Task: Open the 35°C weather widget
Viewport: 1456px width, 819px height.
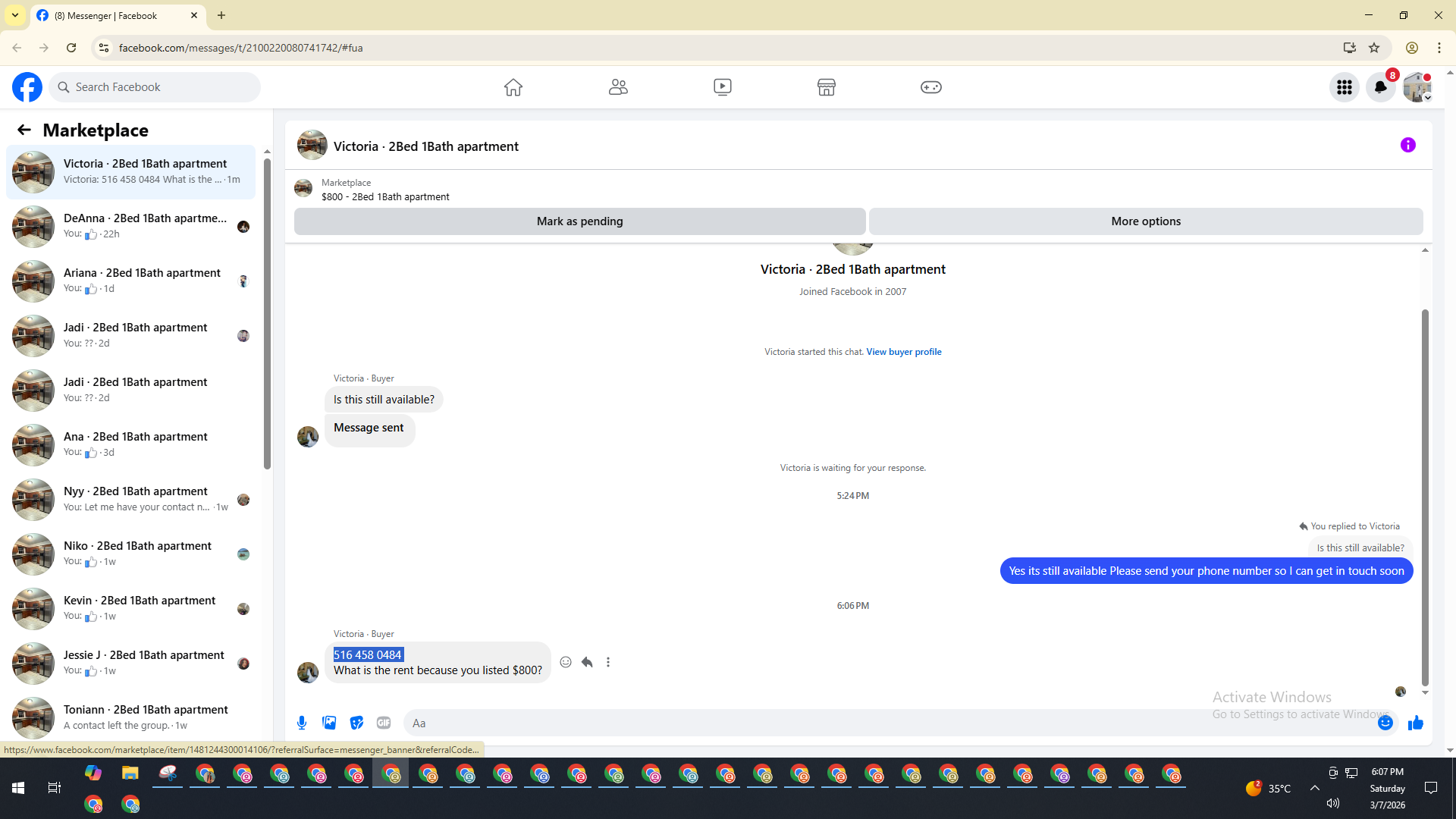Action: click(x=1268, y=789)
